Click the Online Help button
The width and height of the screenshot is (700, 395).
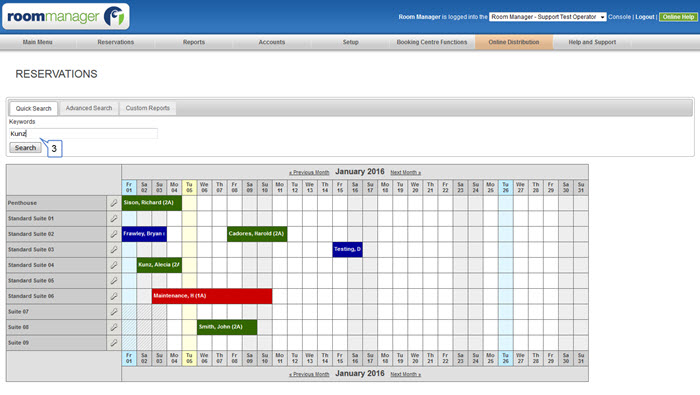pos(678,17)
